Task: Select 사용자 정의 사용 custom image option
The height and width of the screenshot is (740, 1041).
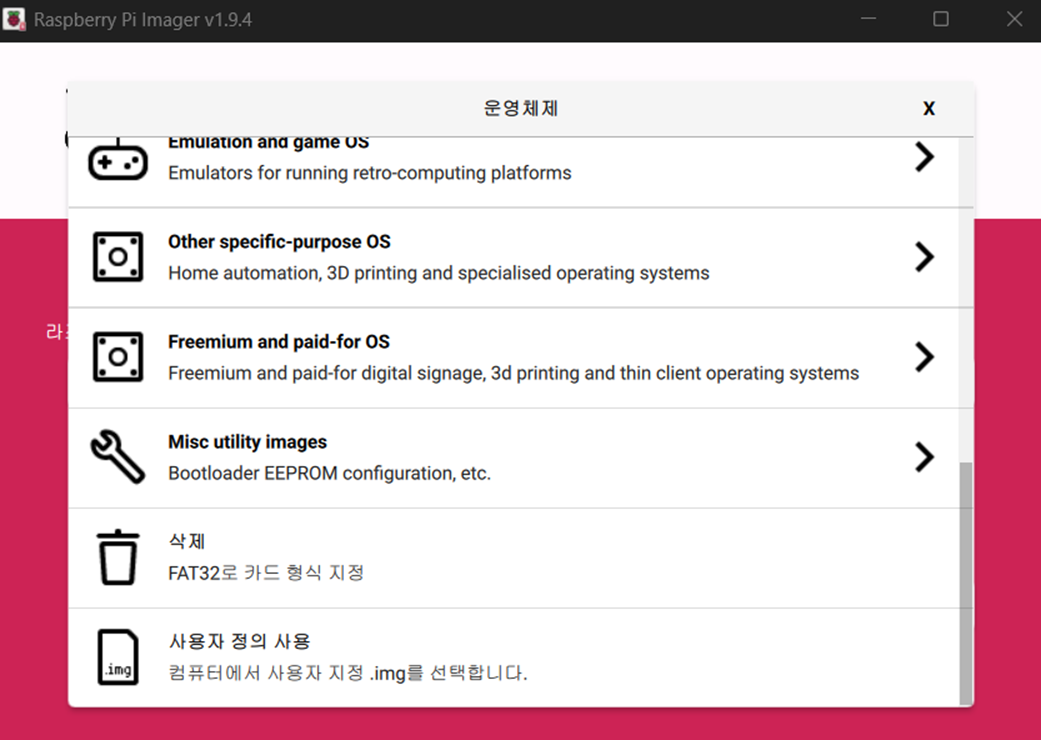Action: (x=513, y=658)
